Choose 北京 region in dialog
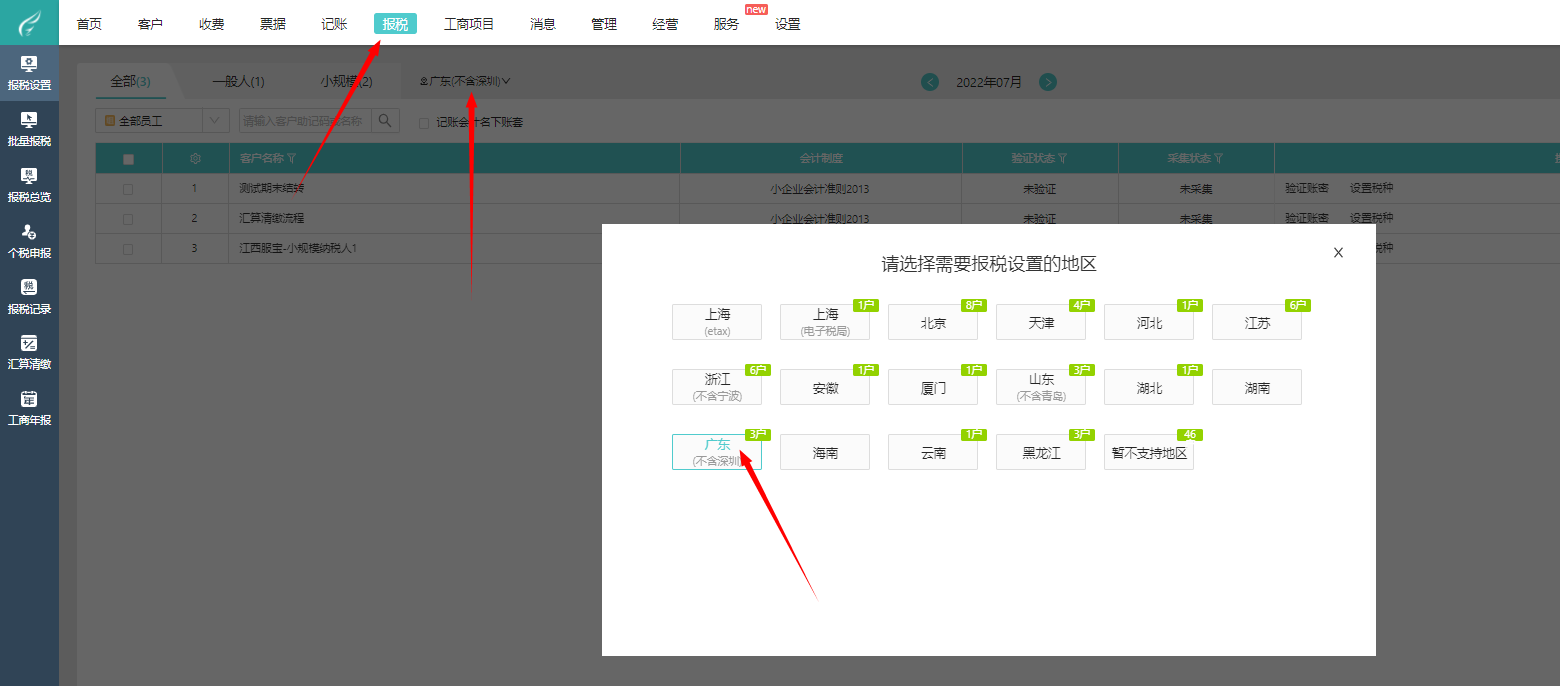Viewport: 1560px width, 686px height. click(x=933, y=323)
